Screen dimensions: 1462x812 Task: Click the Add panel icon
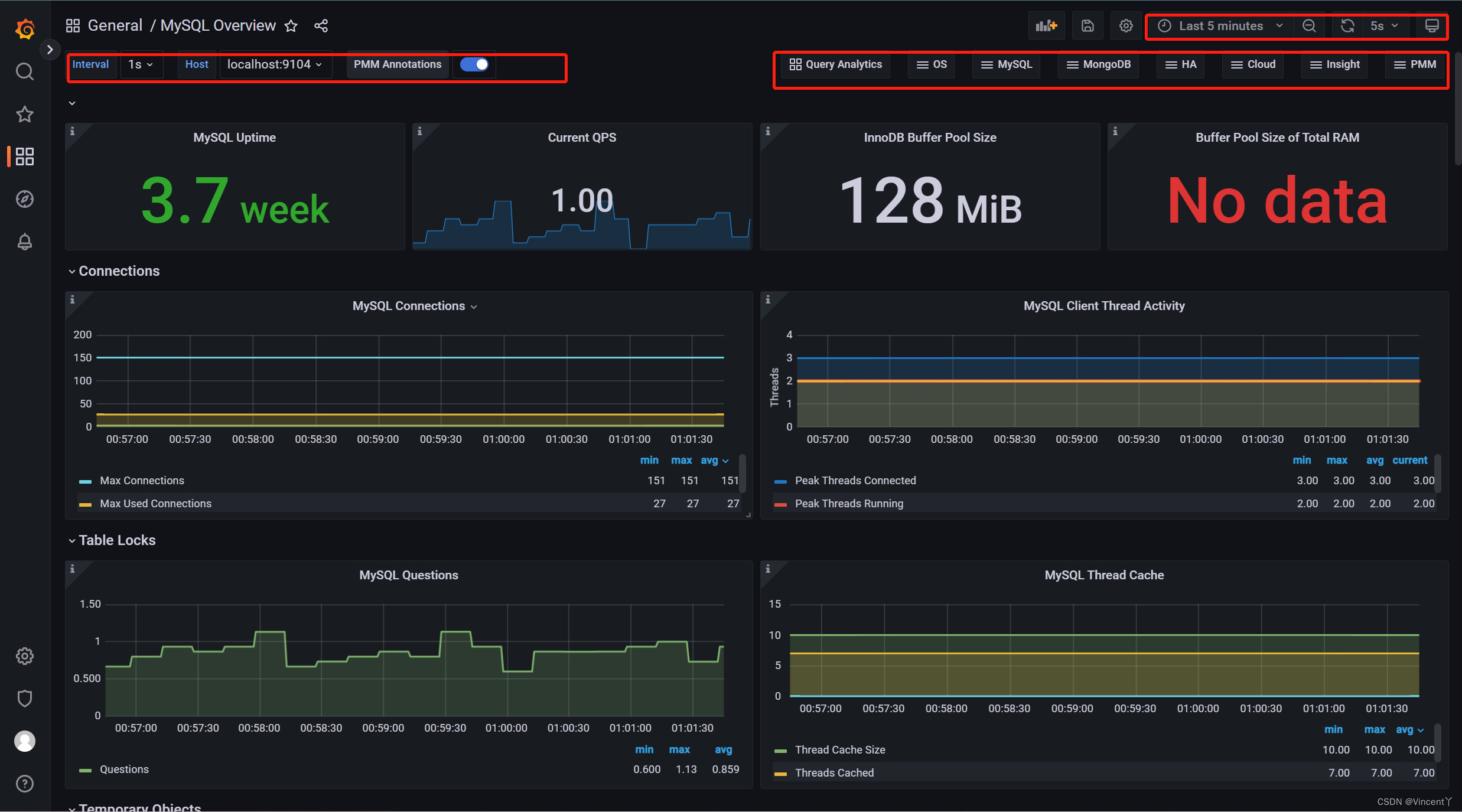[x=1046, y=26]
